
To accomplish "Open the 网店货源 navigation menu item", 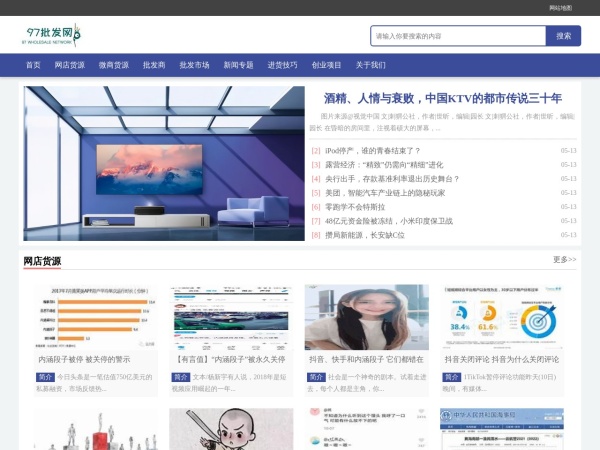I will coord(69,65).
